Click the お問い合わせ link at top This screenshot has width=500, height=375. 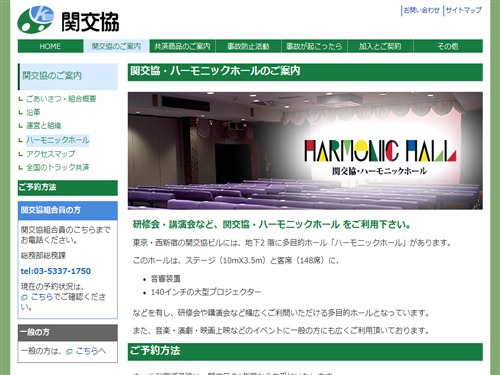[x=422, y=10]
